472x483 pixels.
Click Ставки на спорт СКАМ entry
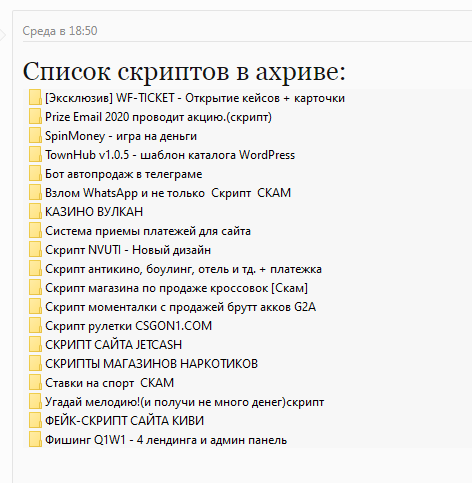pos(109,383)
